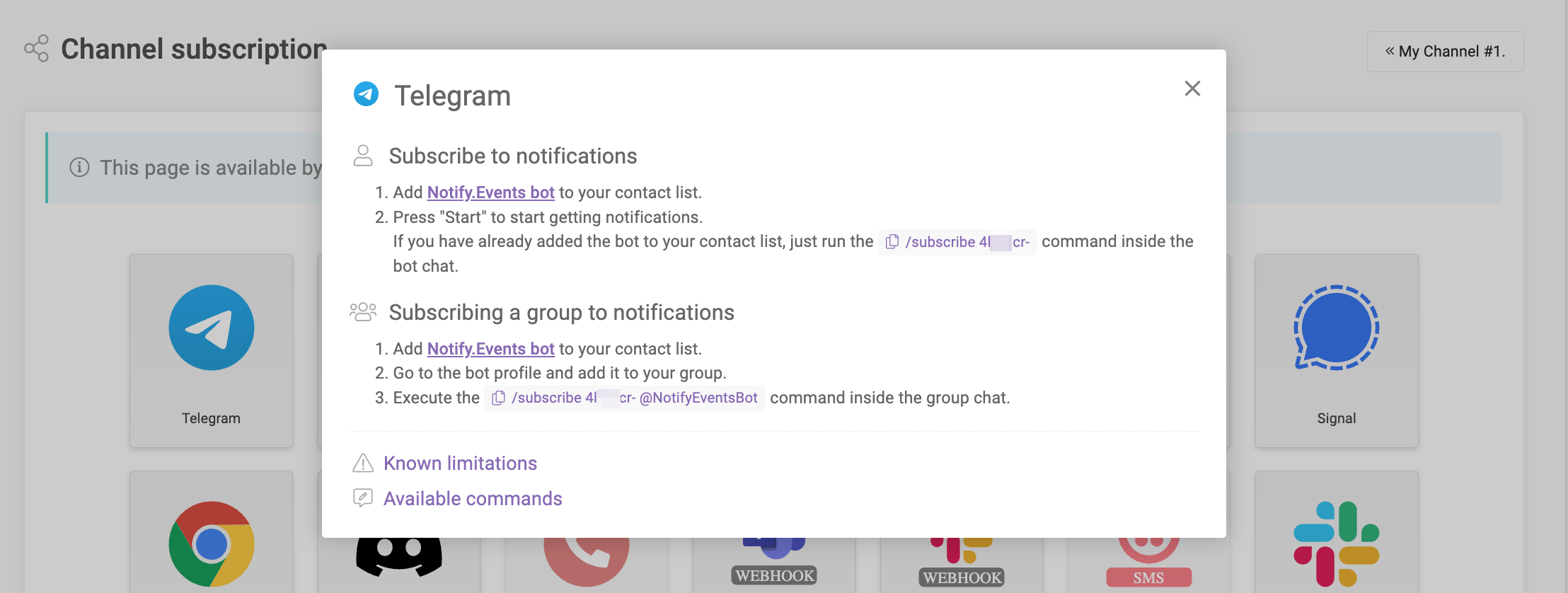Select the Telegram channel card
The width and height of the screenshot is (1568, 593).
tap(211, 351)
